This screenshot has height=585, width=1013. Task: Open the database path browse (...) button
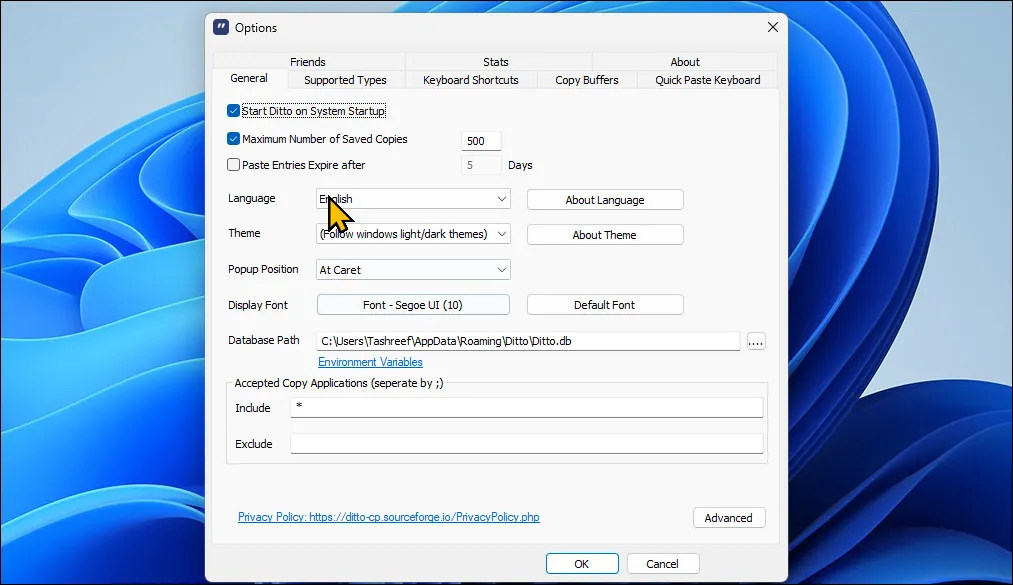[756, 341]
